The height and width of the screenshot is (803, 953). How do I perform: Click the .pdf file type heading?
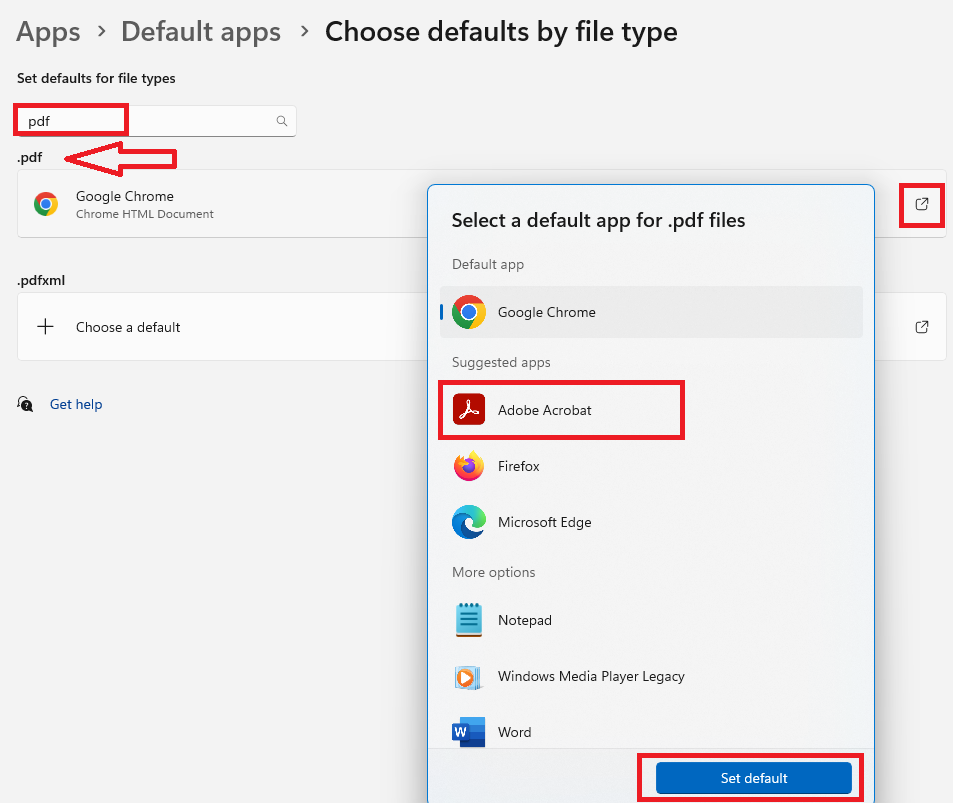pyautogui.click(x=30, y=157)
